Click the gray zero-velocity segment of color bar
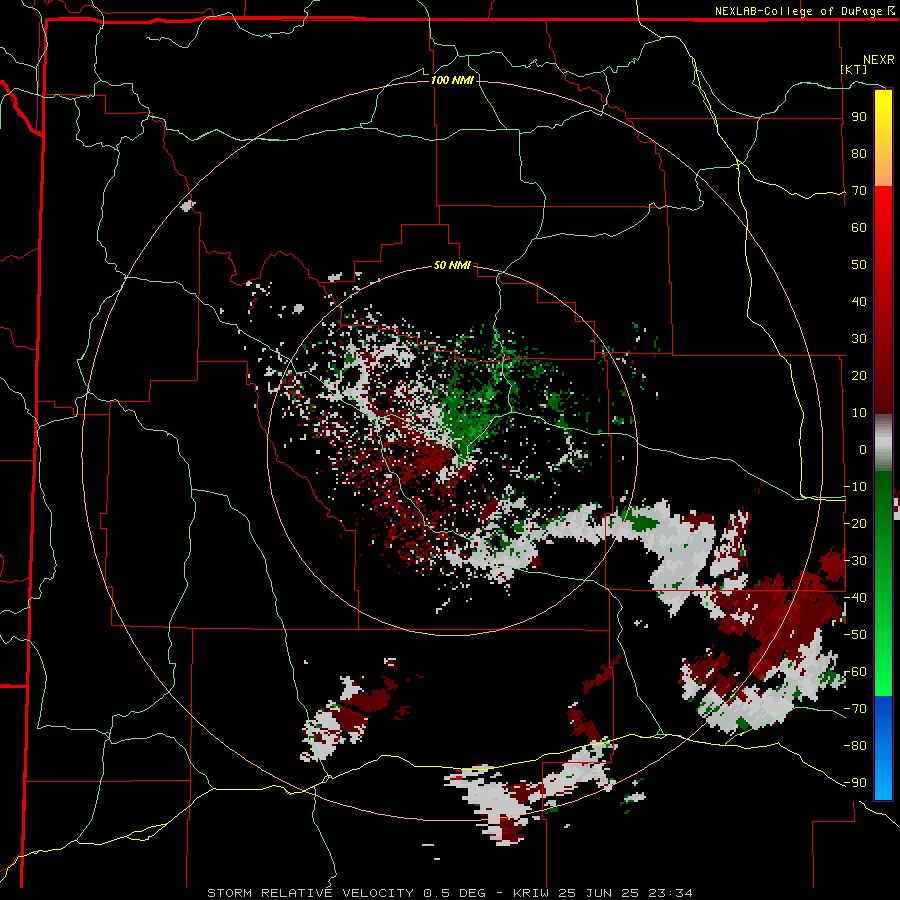Screen dimensions: 900x900 pos(883,443)
